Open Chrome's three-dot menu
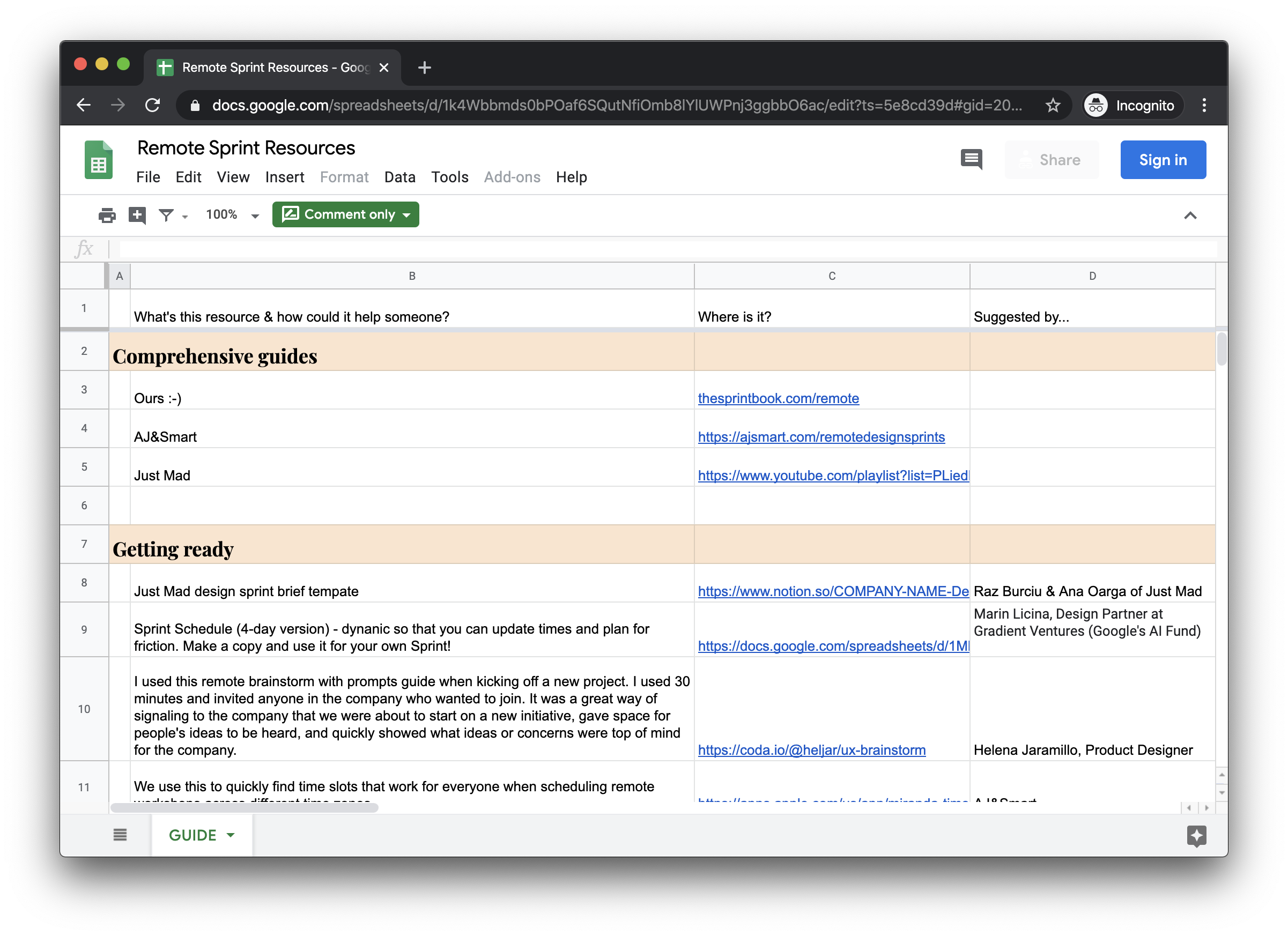Screen dimensions: 1288x936 (1203, 106)
